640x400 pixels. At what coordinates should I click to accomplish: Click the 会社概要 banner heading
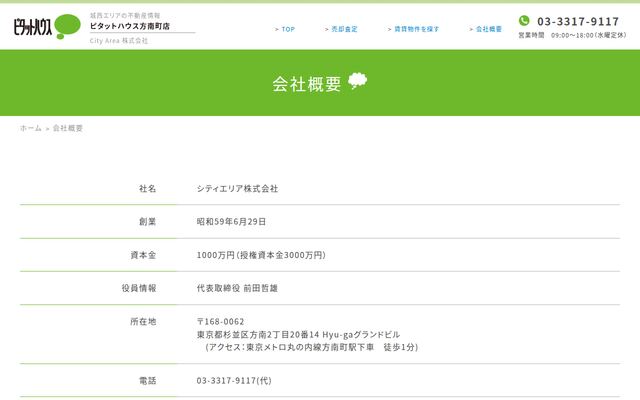click(x=307, y=84)
